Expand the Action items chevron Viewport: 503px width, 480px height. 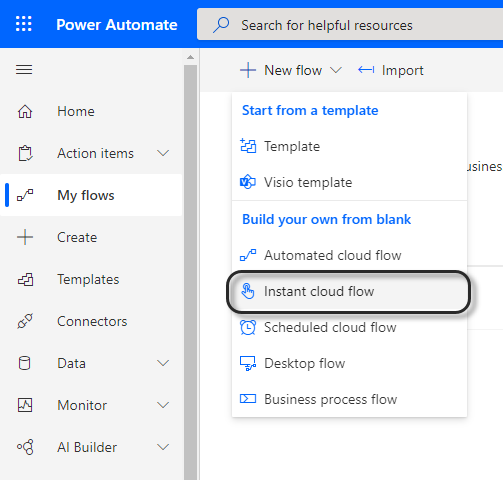click(163, 153)
